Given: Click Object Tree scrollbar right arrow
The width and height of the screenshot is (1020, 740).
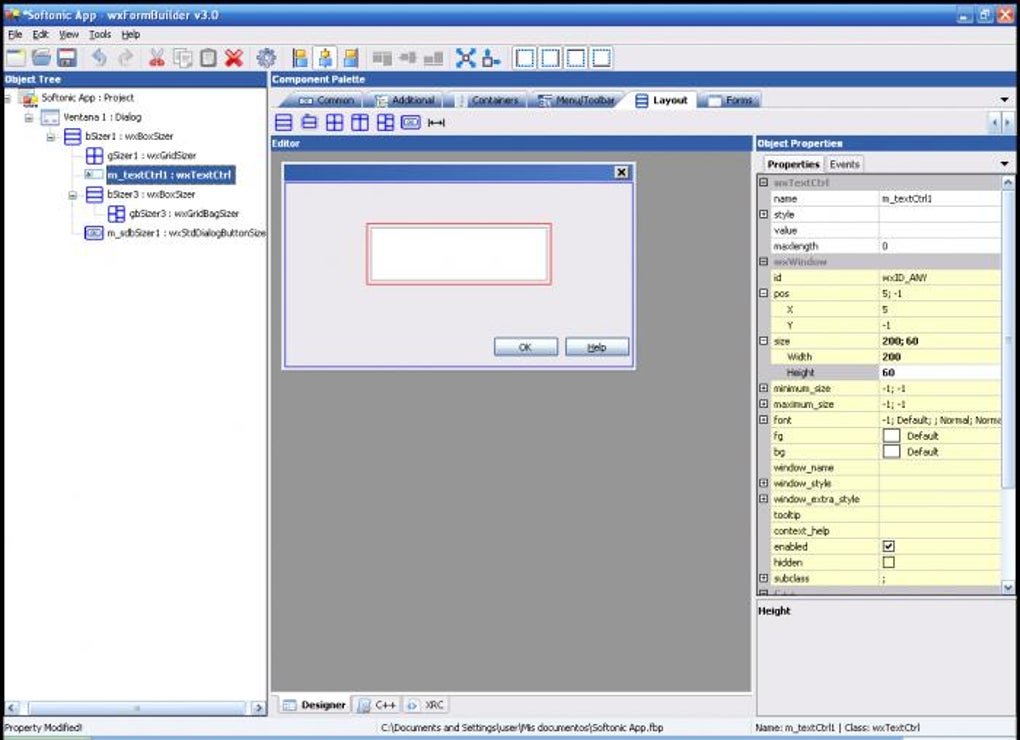Looking at the screenshot, I should click(x=258, y=707).
